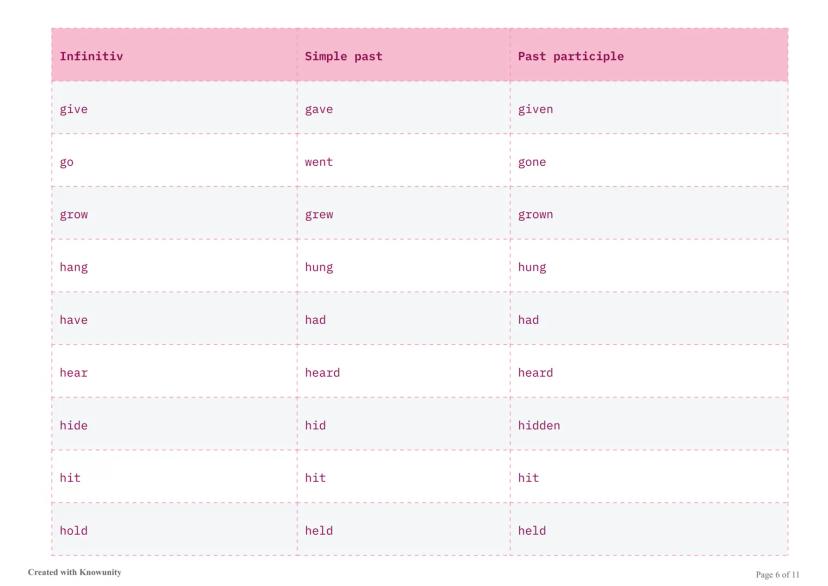The height and width of the screenshot is (586, 828).
Task: Select the infinitive cell "hide"
Action: (74, 425)
